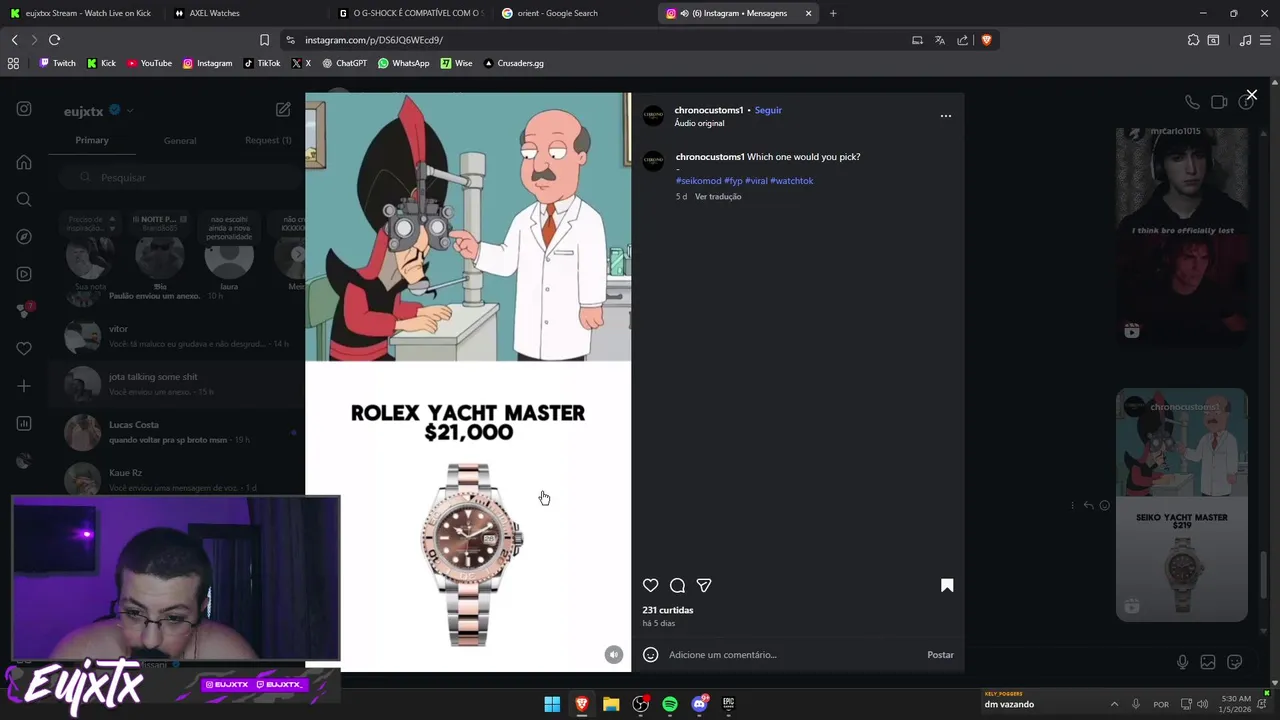
Task: Open a new browser tab
Action: 833,13
